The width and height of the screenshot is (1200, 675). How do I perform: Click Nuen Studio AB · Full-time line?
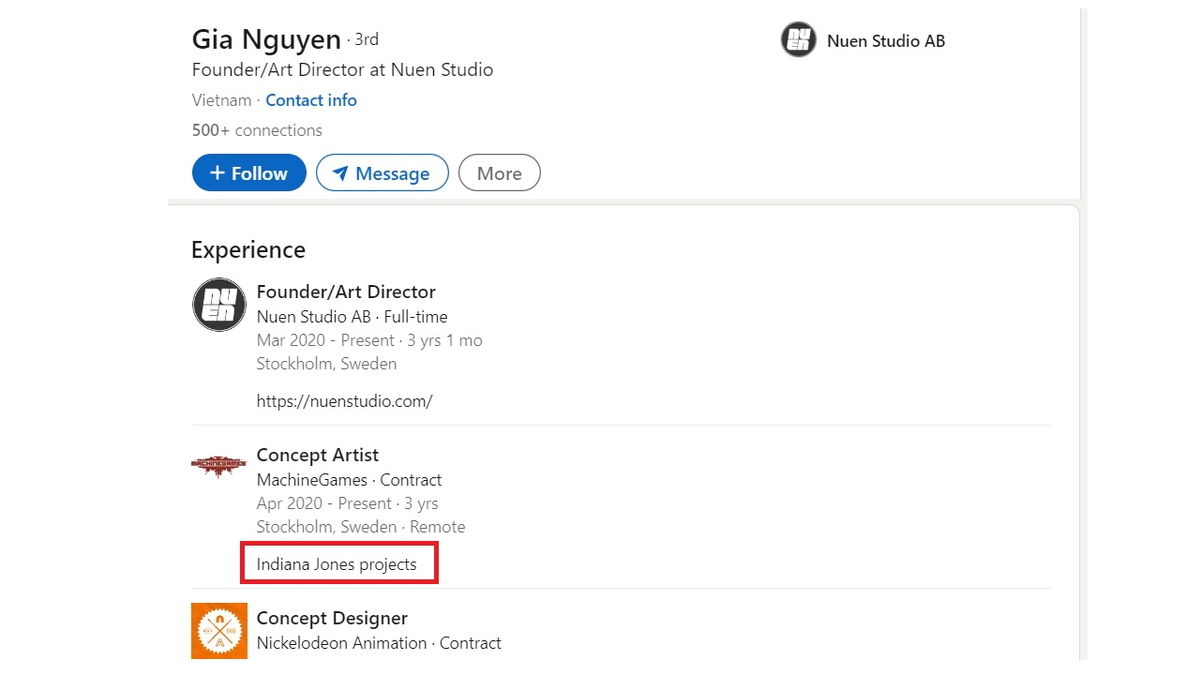[x=352, y=317]
